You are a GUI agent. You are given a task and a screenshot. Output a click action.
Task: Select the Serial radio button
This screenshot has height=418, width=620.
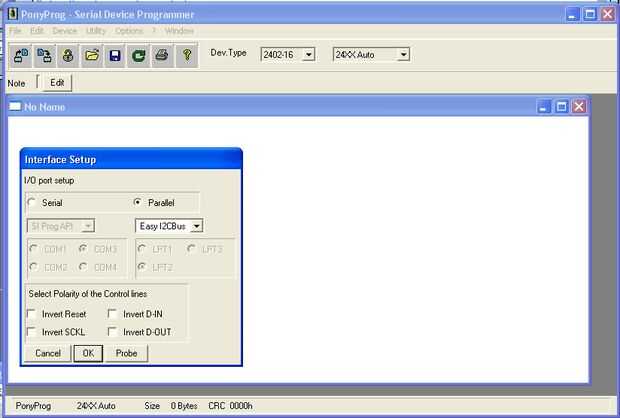pyautogui.click(x=32, y=202)
